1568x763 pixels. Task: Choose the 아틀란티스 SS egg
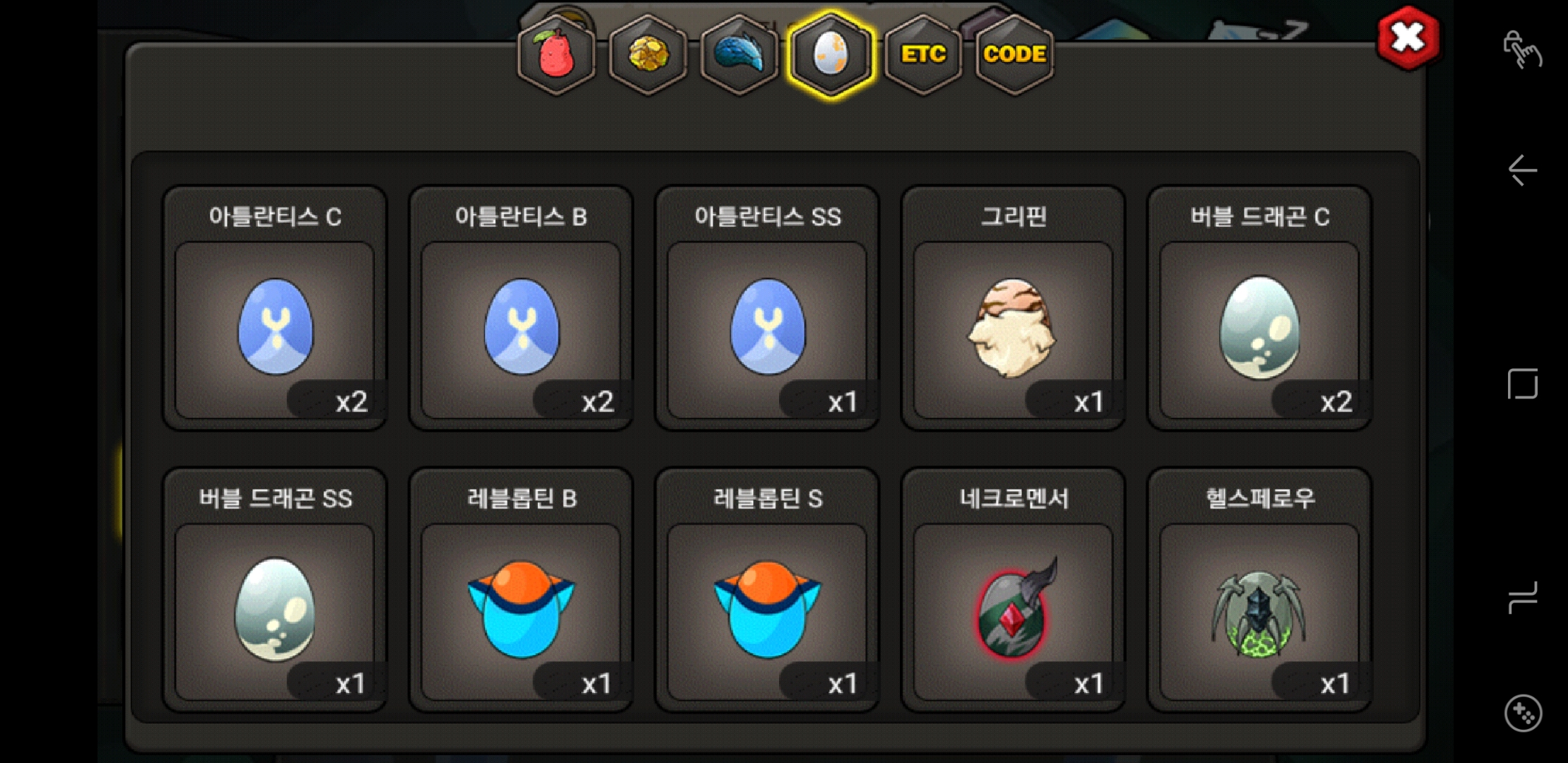[767, 308]
